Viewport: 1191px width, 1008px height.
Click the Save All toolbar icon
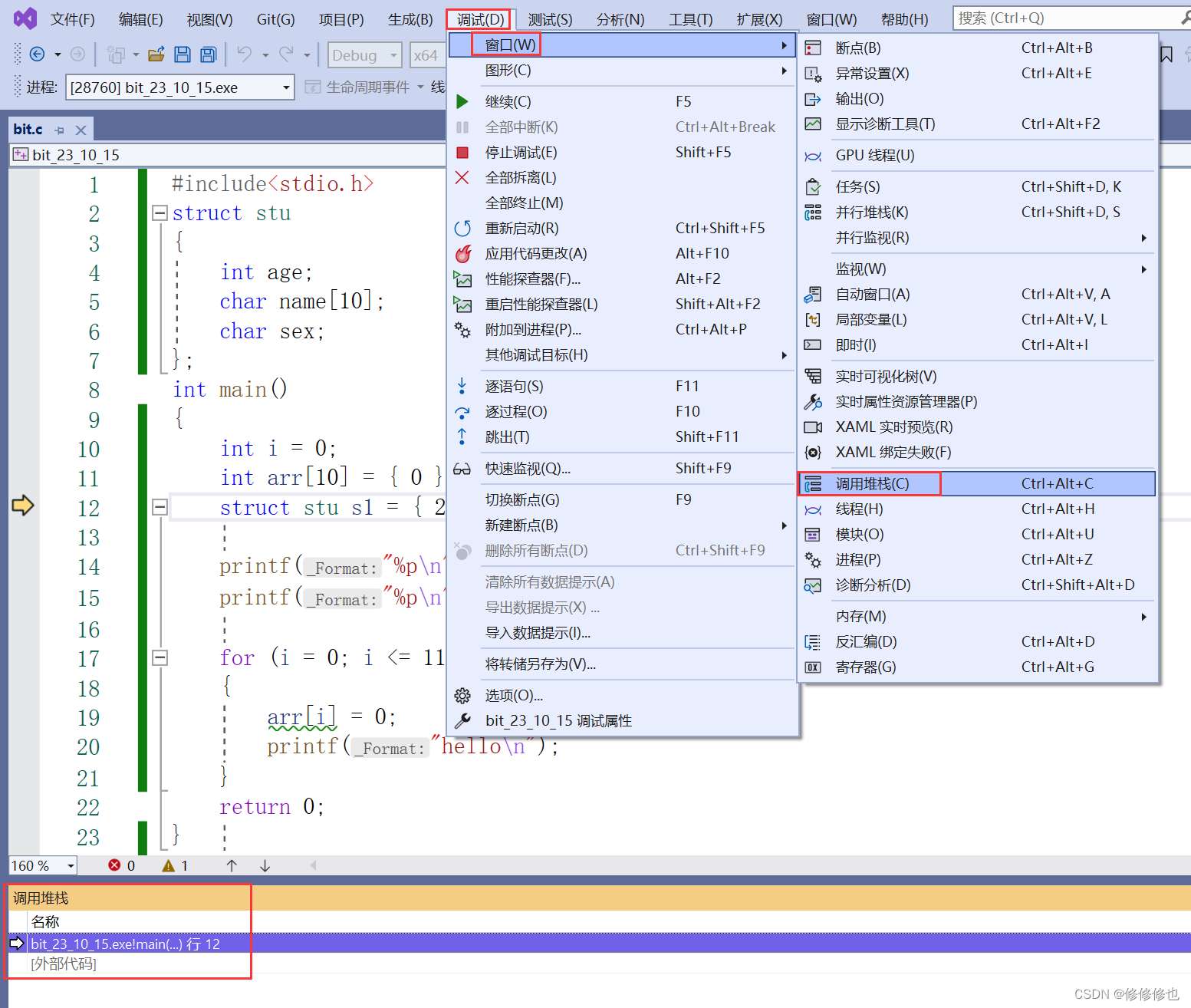[x=208, y=54]
